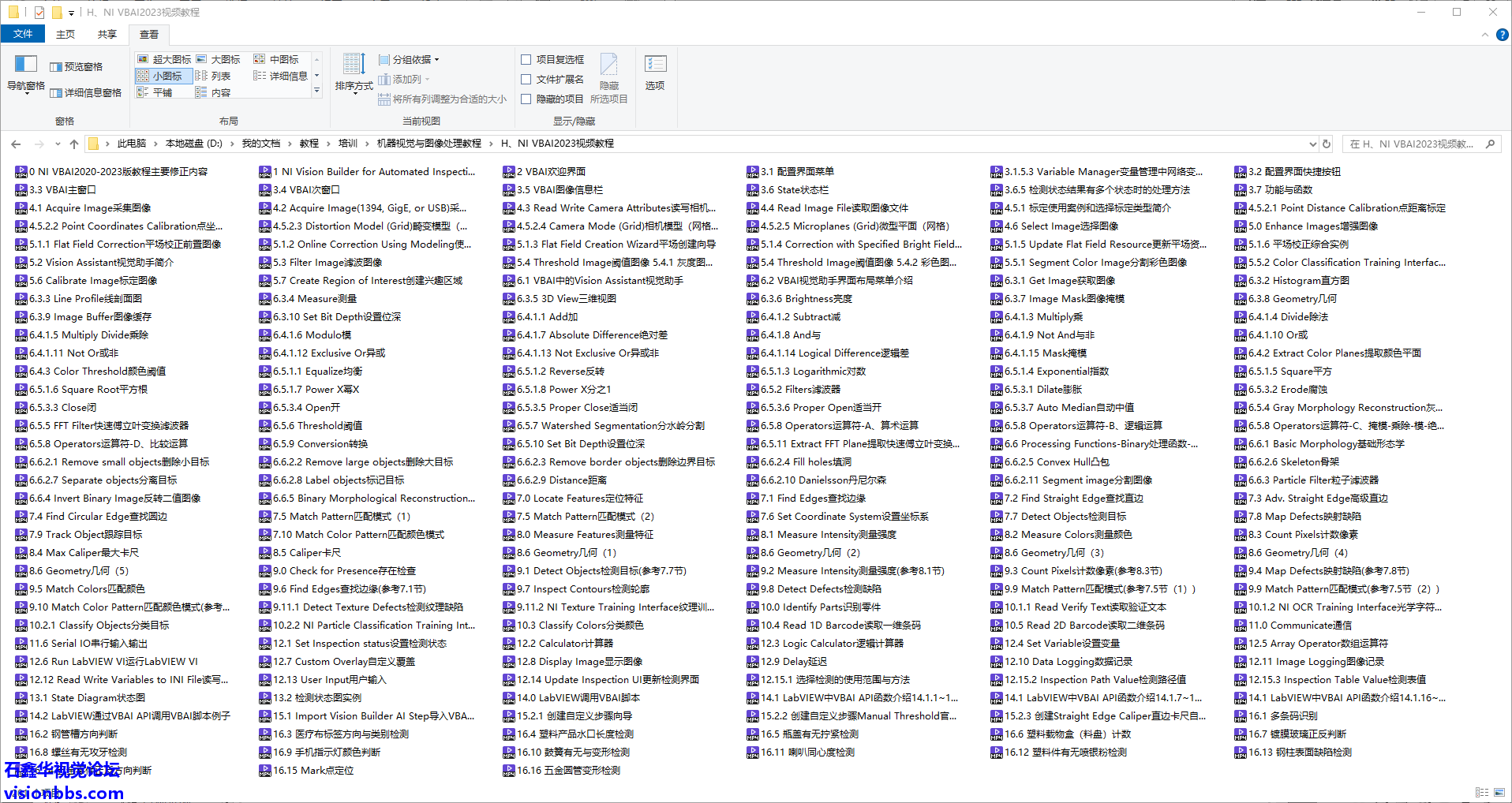
Task: Open the 文件 File menu tab
Action: pos(23,34)
